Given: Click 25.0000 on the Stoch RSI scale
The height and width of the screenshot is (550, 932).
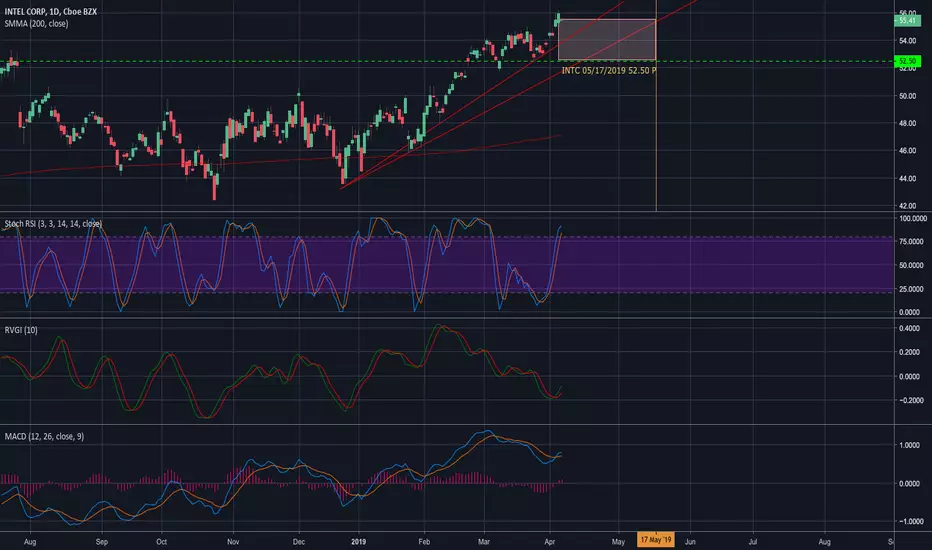Looking at the screenshot, I should pos(912,289).
